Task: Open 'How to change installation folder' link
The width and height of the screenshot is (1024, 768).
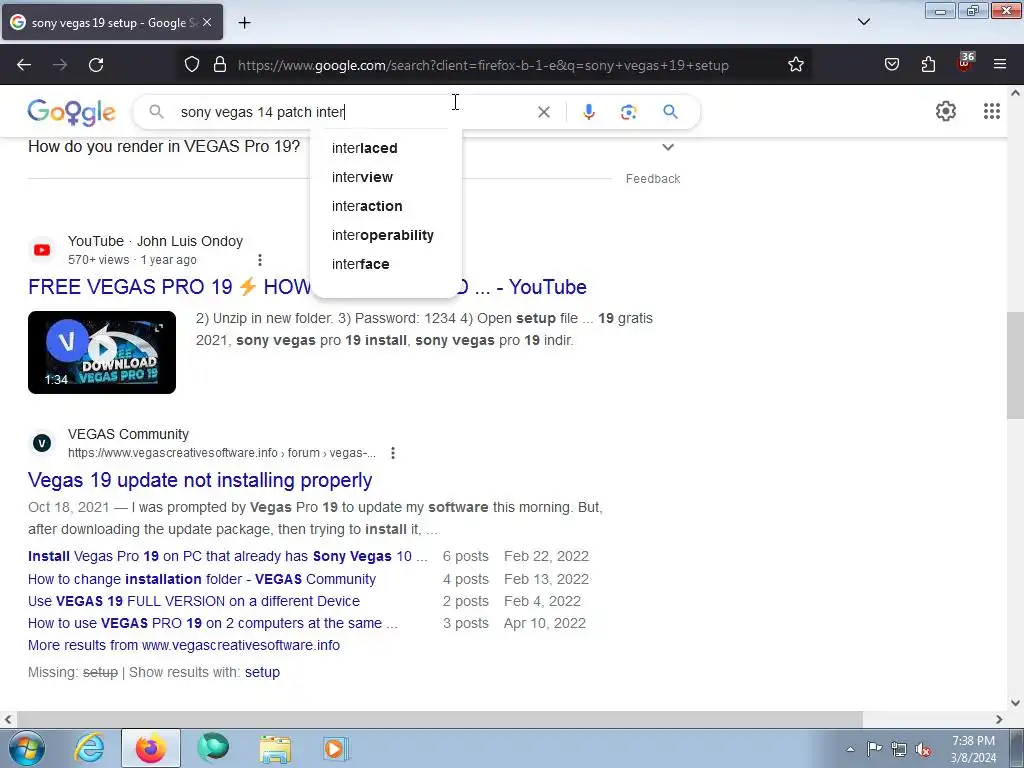Action: click(x=202, y=579)
